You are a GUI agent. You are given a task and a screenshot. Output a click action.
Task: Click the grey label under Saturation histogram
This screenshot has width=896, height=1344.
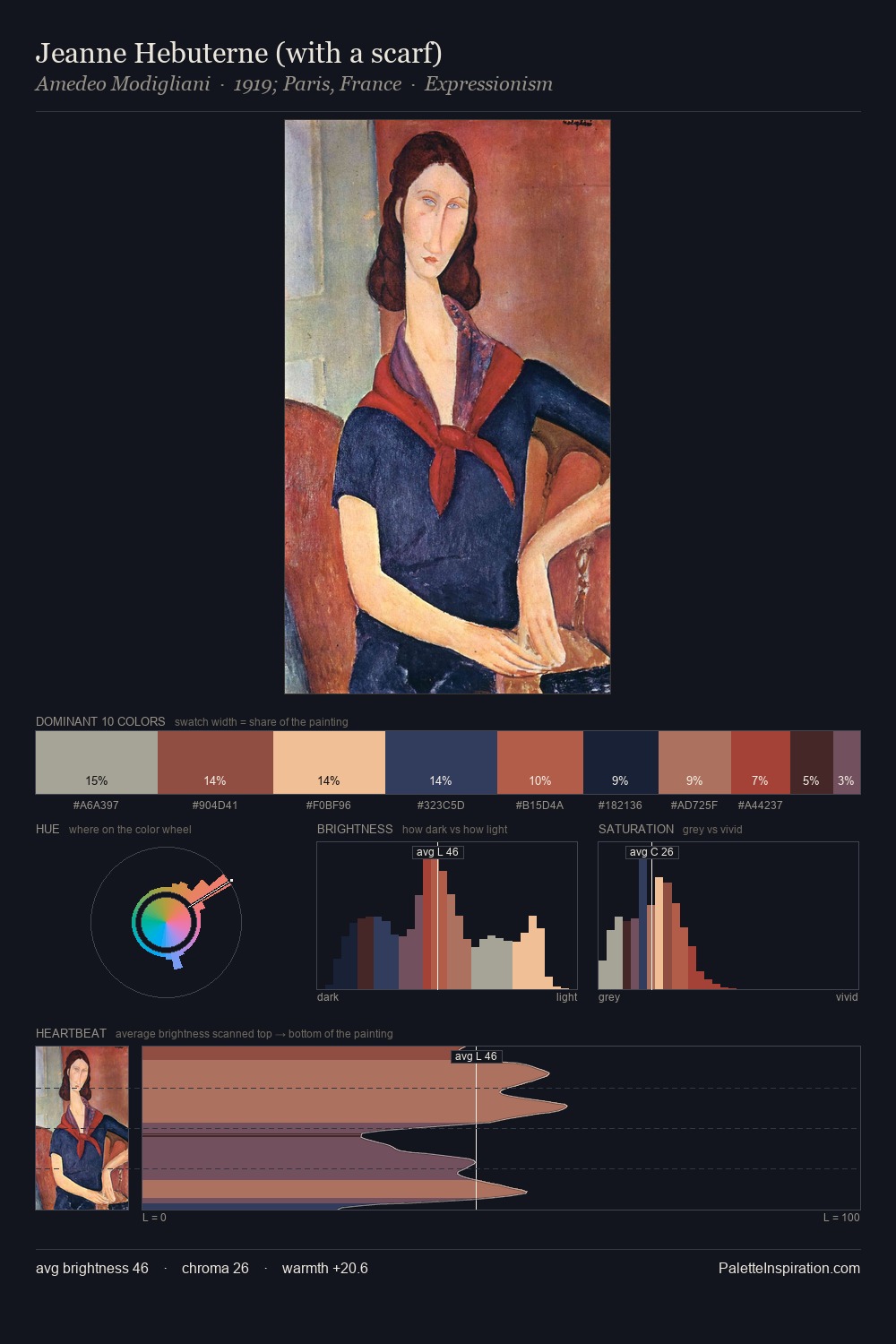[609, 996]
